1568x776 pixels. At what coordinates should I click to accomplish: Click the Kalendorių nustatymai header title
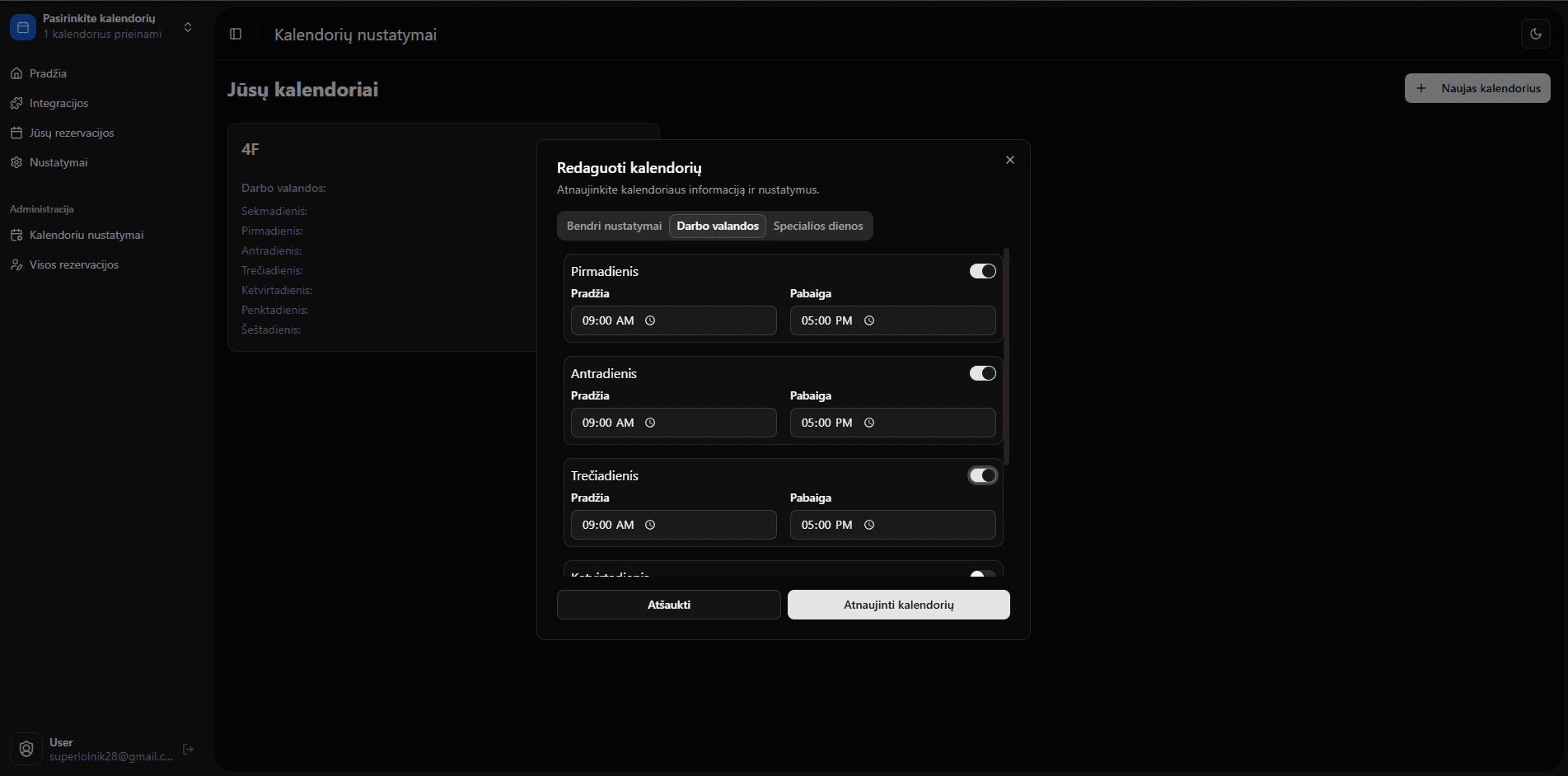[x=356, y=35]
